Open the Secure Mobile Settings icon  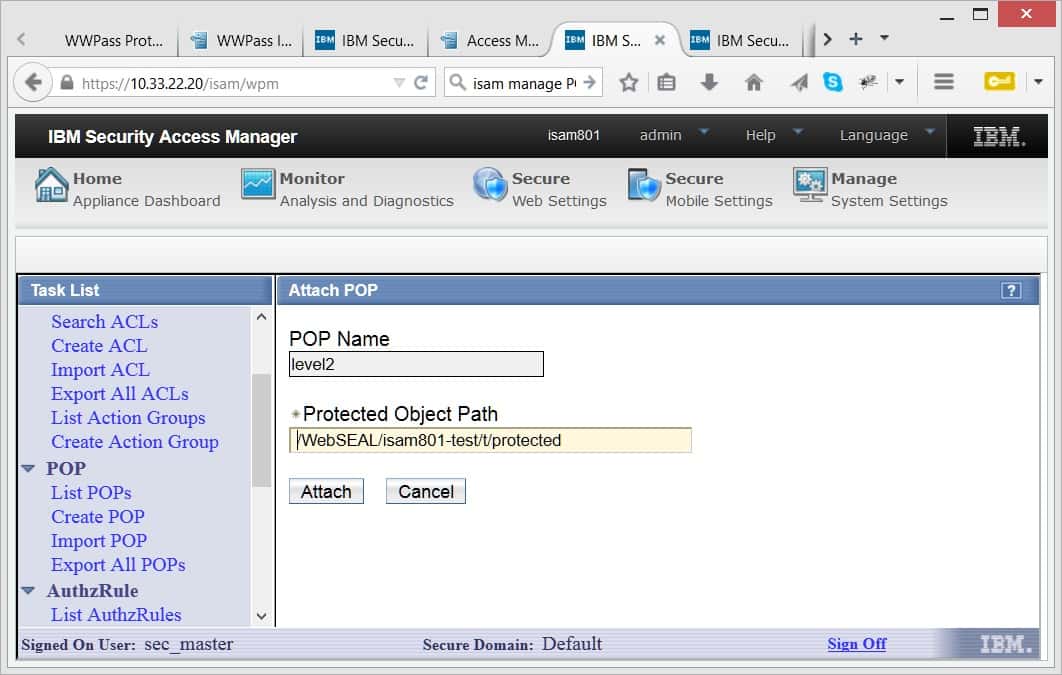pyautogui.click(x=644, y=186)
